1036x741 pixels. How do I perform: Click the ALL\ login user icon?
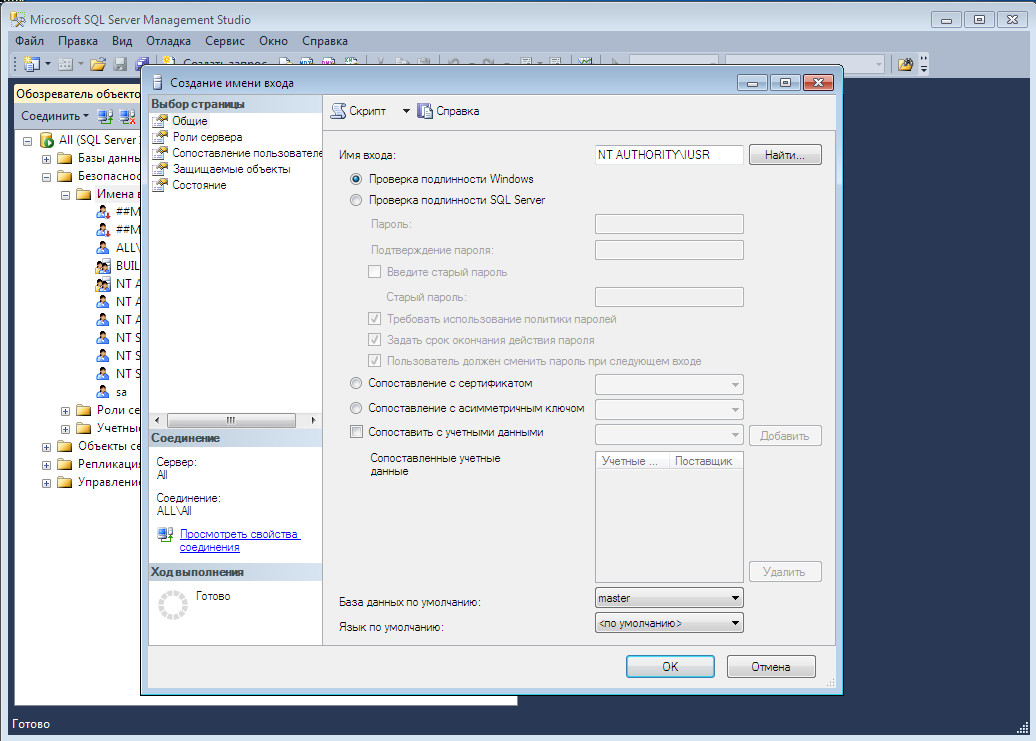pos(103,248)
